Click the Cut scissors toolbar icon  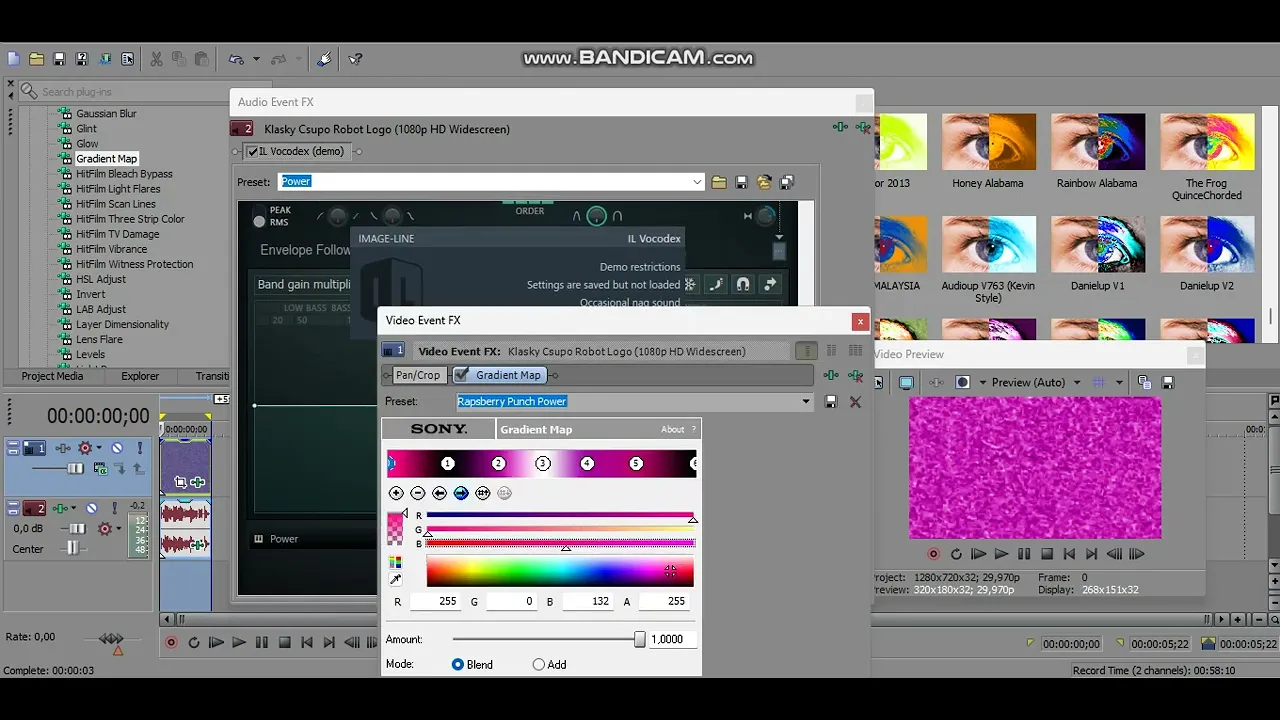pos(156,59)
